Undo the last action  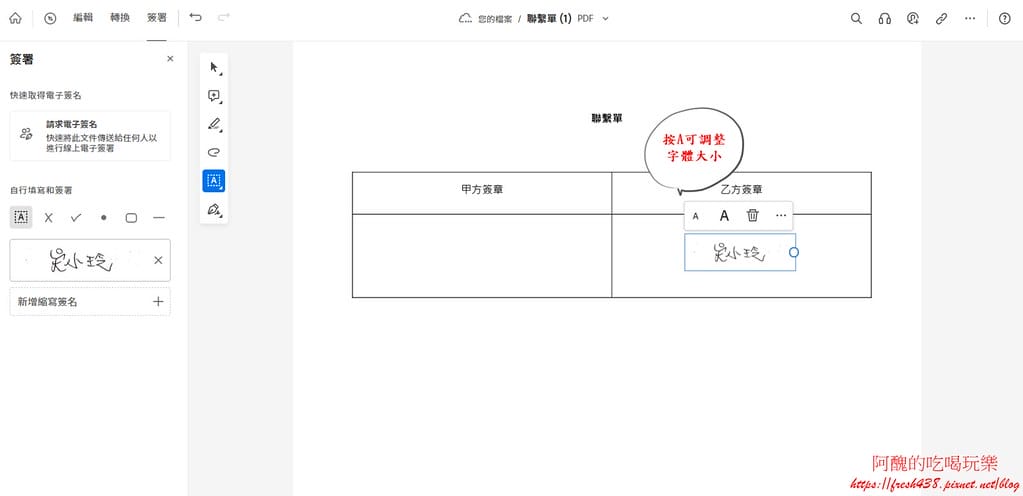click(195, 18)
